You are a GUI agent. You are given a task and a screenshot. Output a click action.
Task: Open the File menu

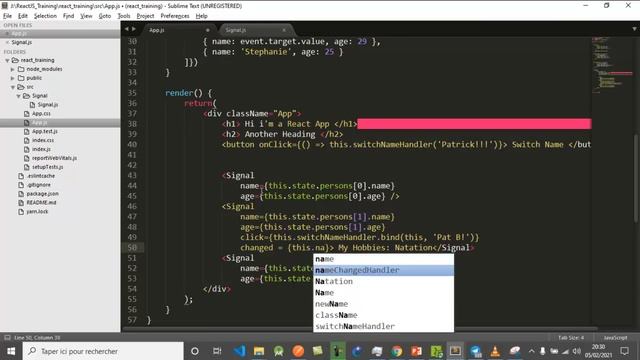[x=7, y=16]
